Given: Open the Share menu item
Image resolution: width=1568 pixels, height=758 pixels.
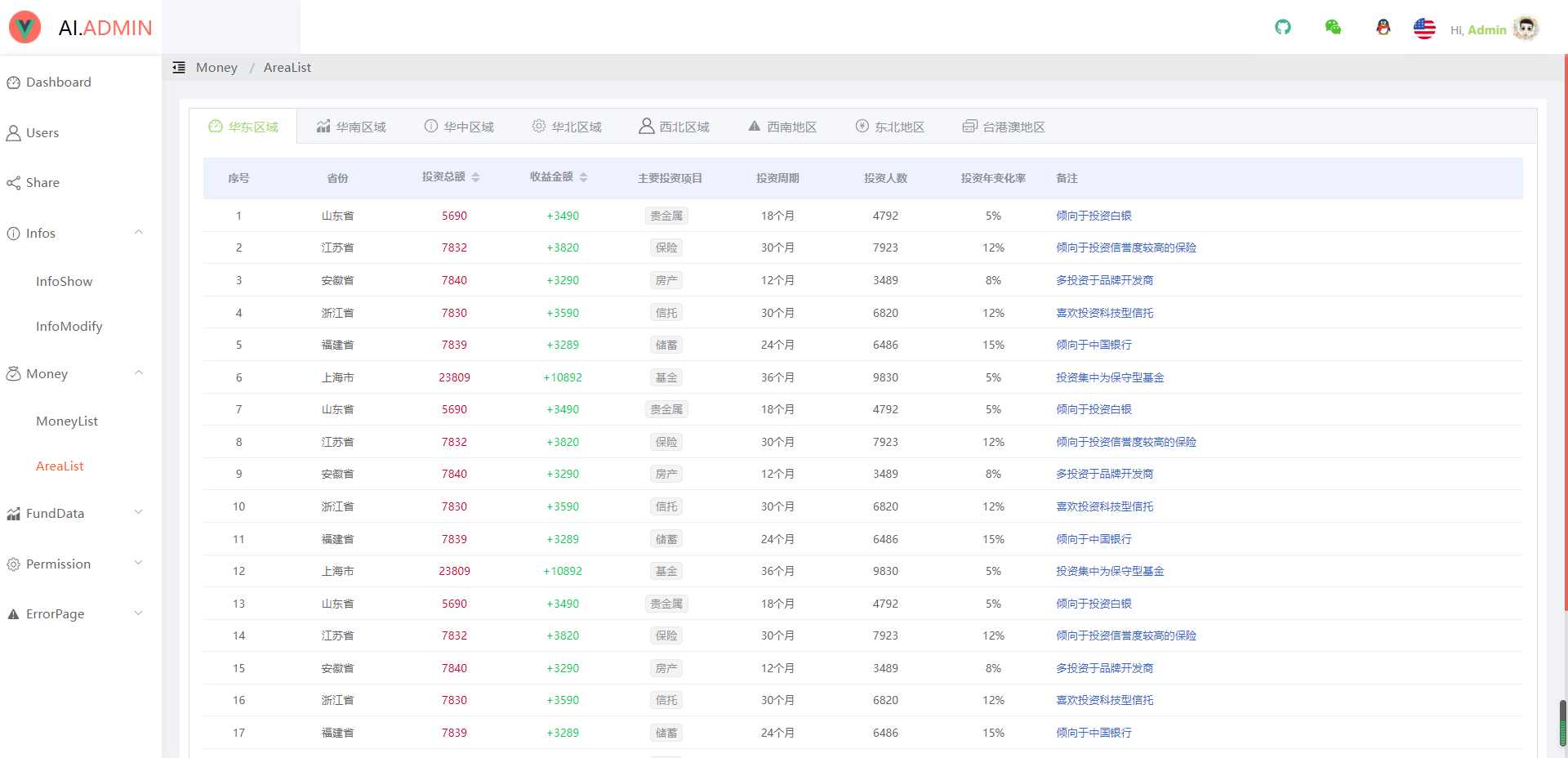Looking at the screenshot, I should tap(81, 183).
